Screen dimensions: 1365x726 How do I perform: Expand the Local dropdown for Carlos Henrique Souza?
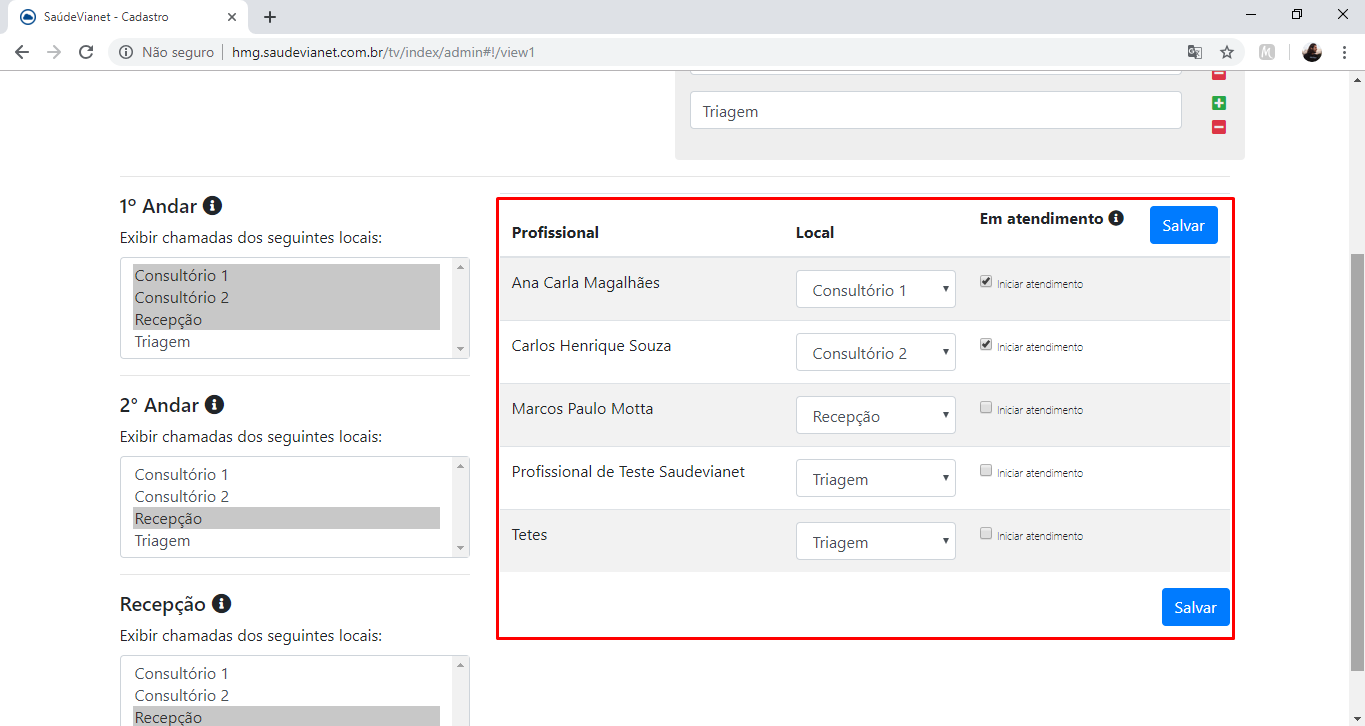pyautogui.click(x=875, y=353)
